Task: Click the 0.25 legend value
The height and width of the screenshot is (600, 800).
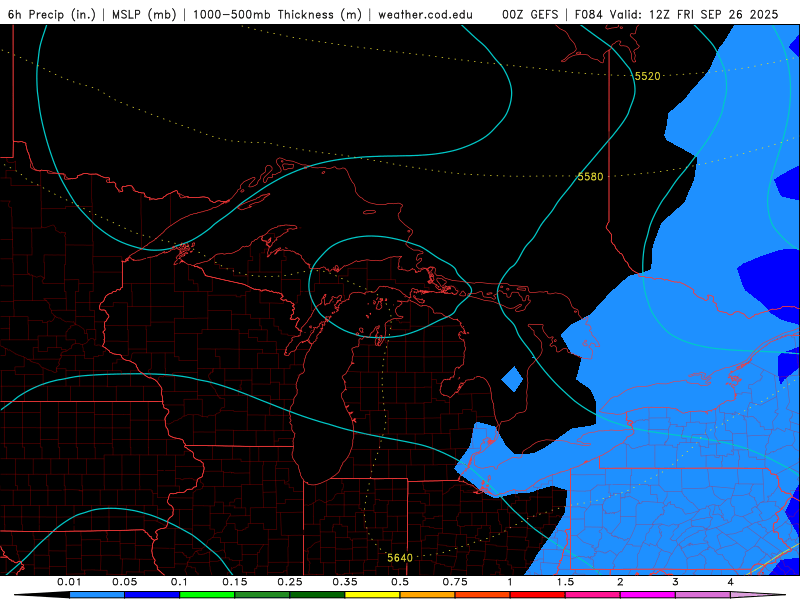Action: pyautogui.click(x=290, y=582)
